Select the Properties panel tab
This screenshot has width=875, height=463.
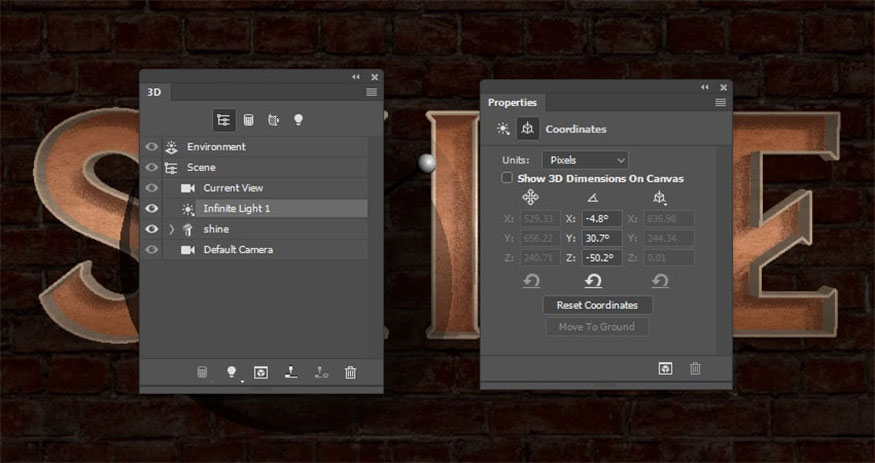512,102
